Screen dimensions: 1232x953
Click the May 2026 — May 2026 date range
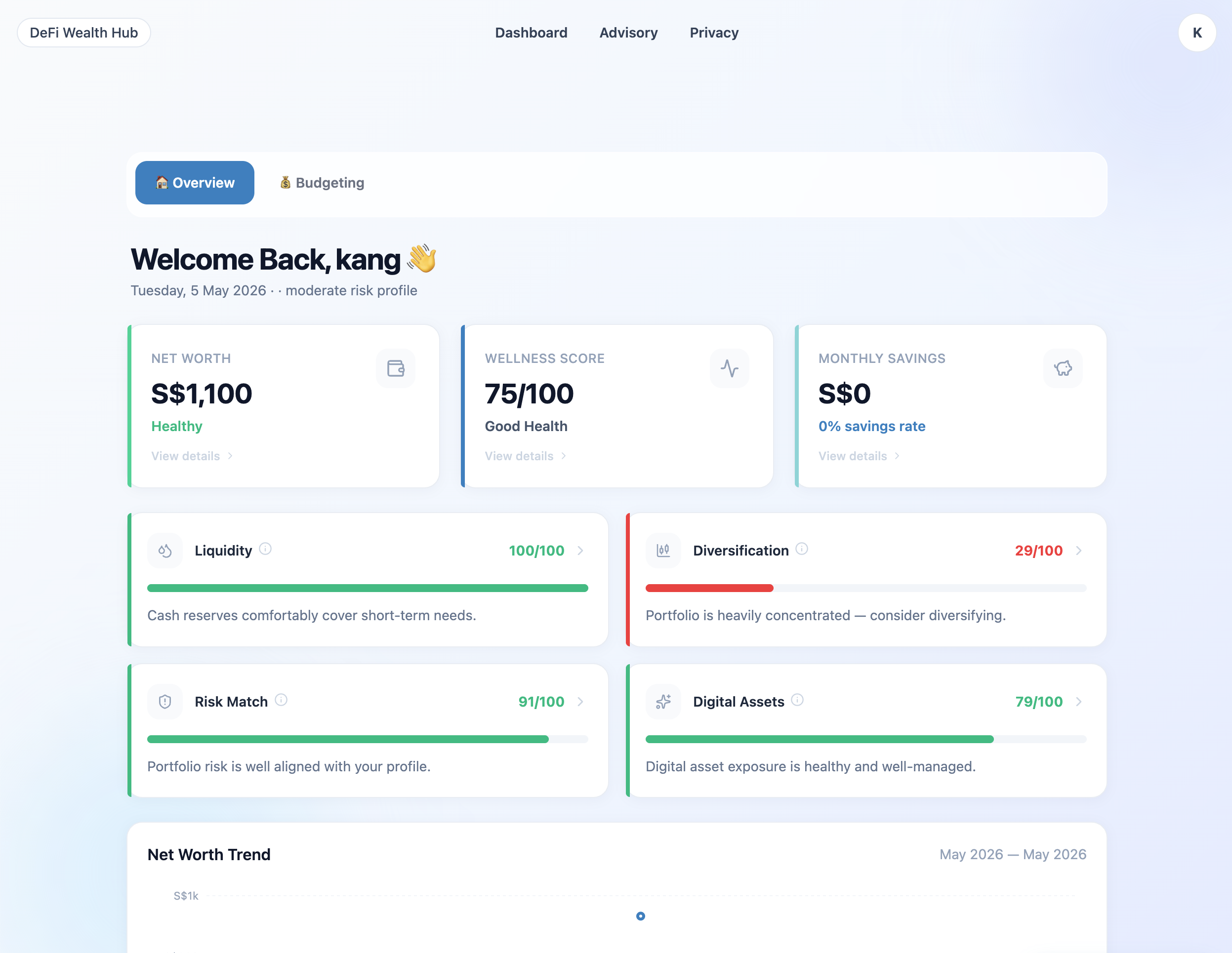coord(1013,854)
